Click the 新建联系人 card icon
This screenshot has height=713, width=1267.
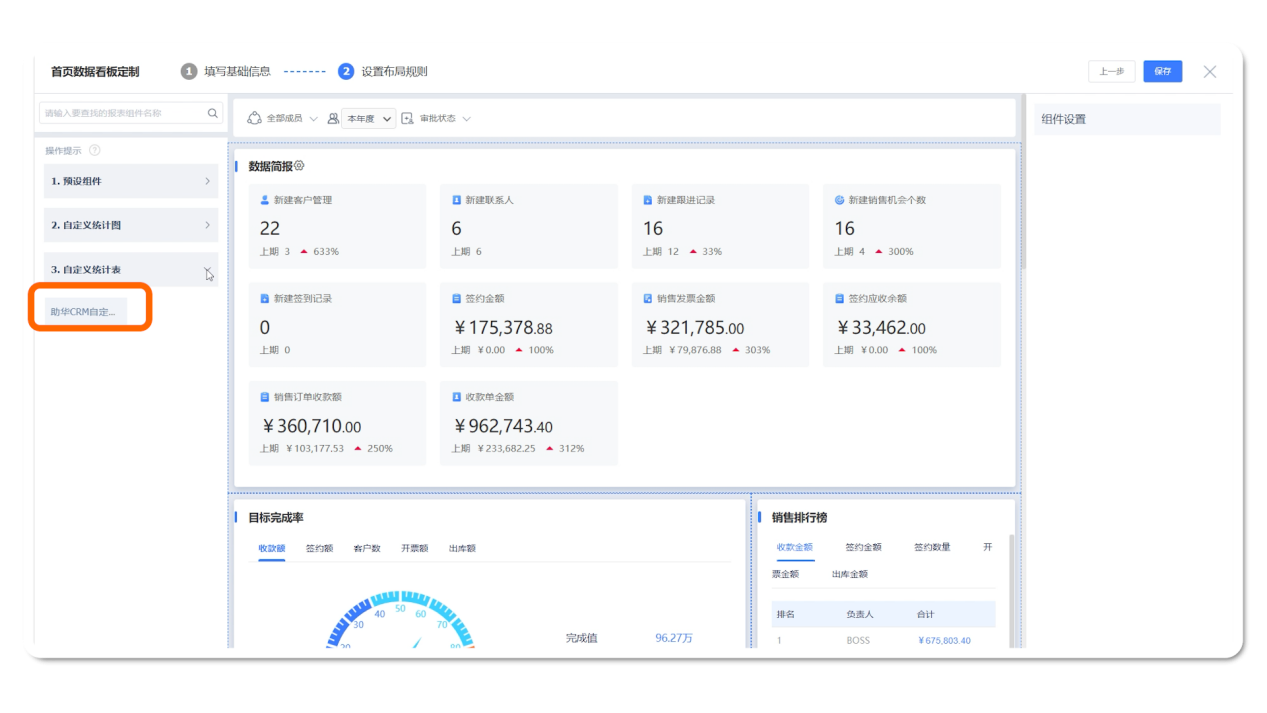(x=456, y=200)
